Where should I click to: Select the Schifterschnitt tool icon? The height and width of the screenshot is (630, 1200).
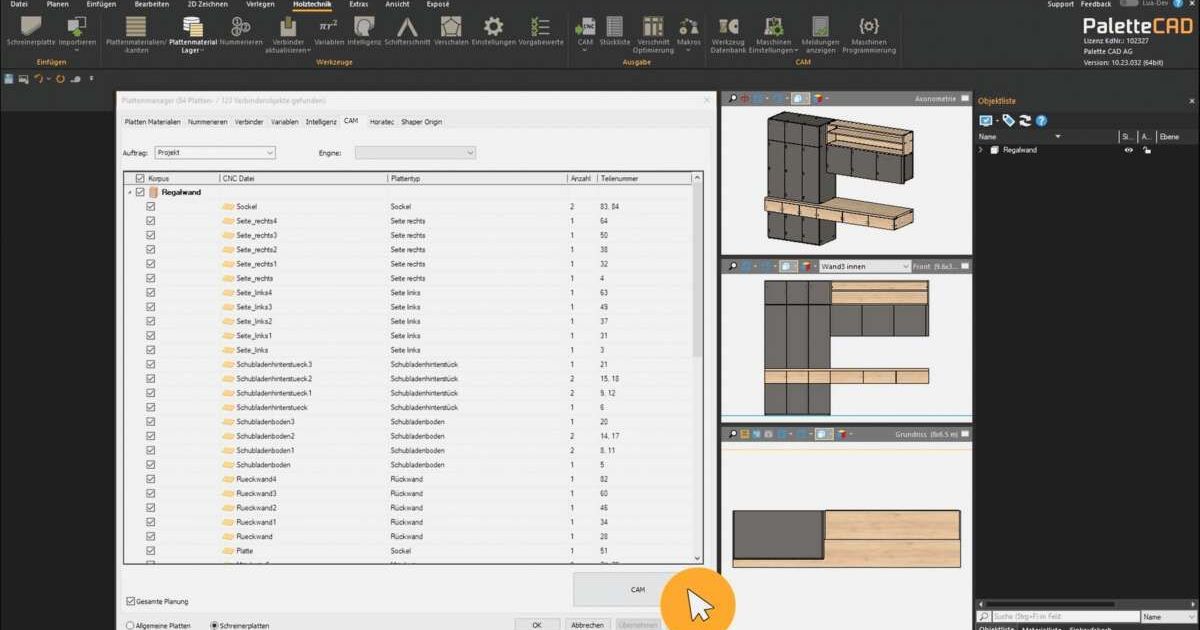point(407,27)
